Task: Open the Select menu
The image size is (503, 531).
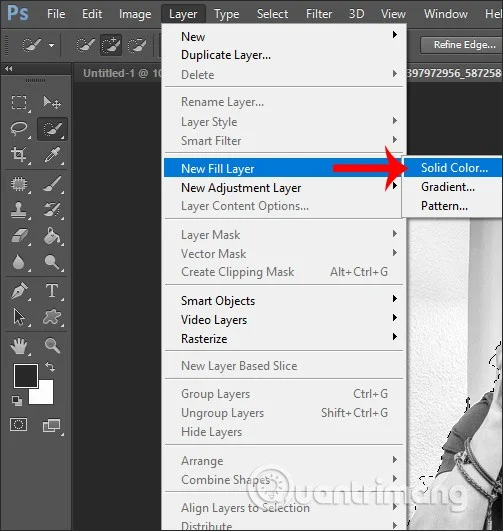Action: (272, 14)
